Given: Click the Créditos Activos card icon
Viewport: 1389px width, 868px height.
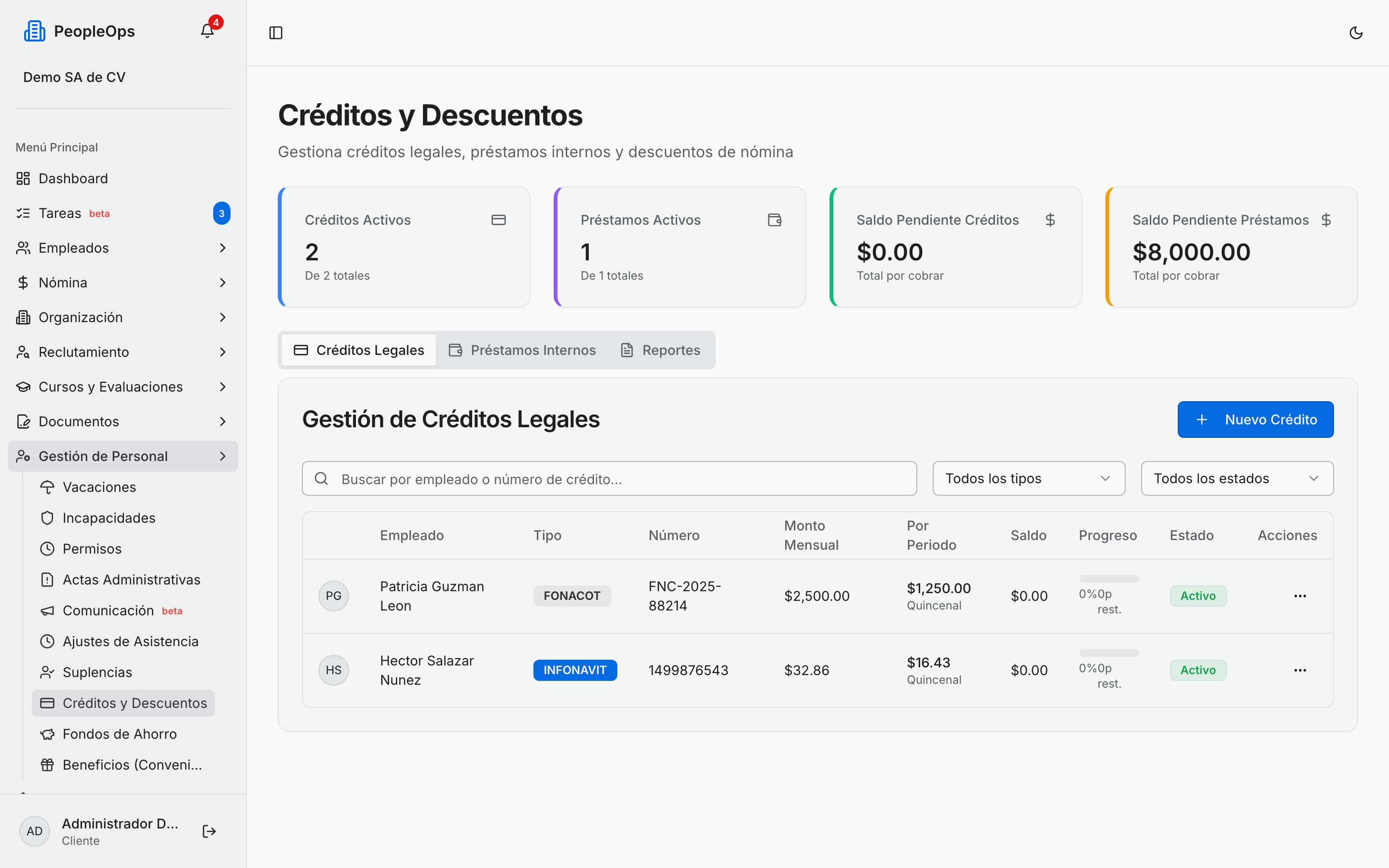Looking at the screenshot, I should 499,220.
